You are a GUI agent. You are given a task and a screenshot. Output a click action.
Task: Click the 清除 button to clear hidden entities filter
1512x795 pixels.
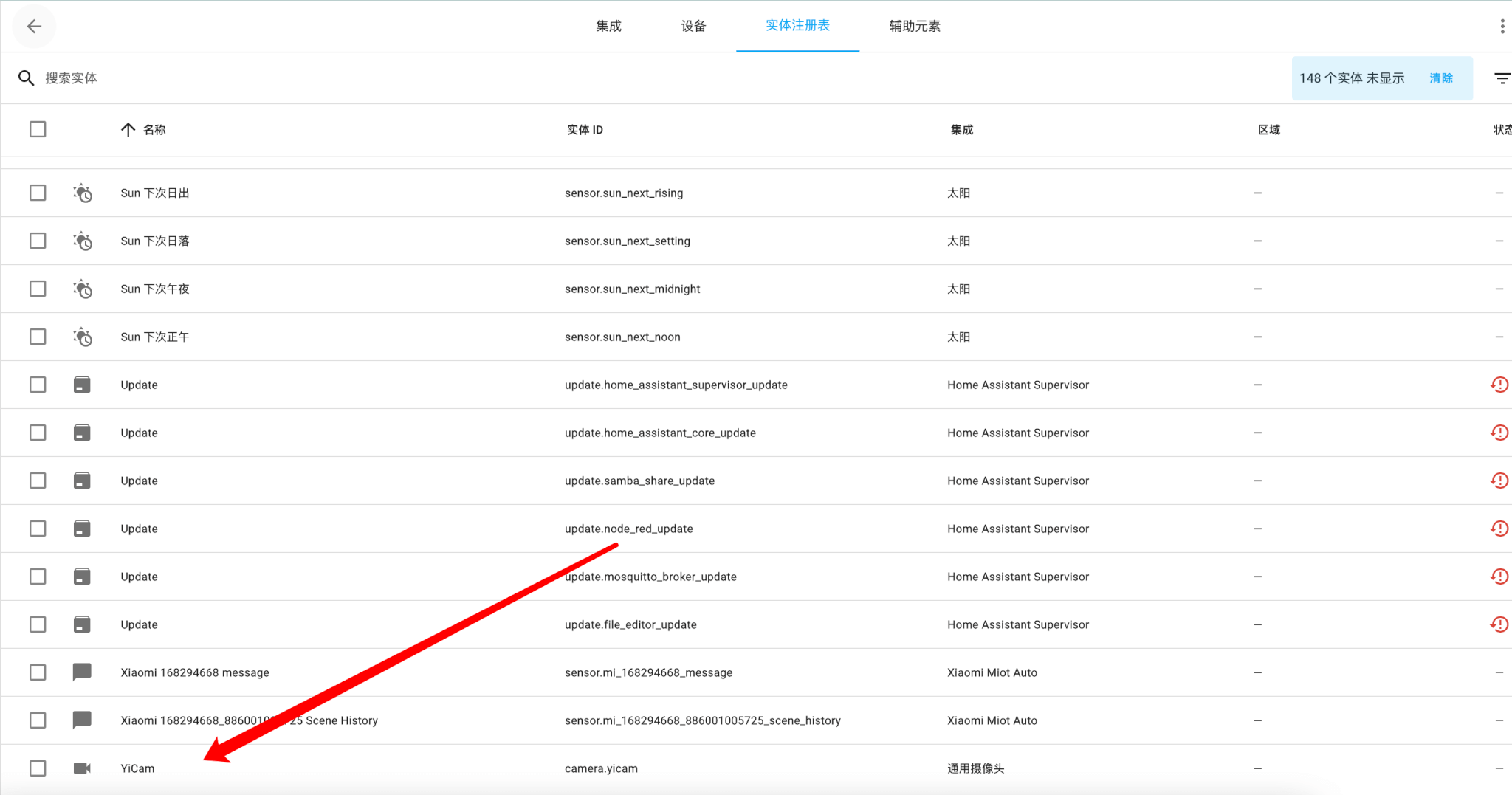(x=1440, y=78)
